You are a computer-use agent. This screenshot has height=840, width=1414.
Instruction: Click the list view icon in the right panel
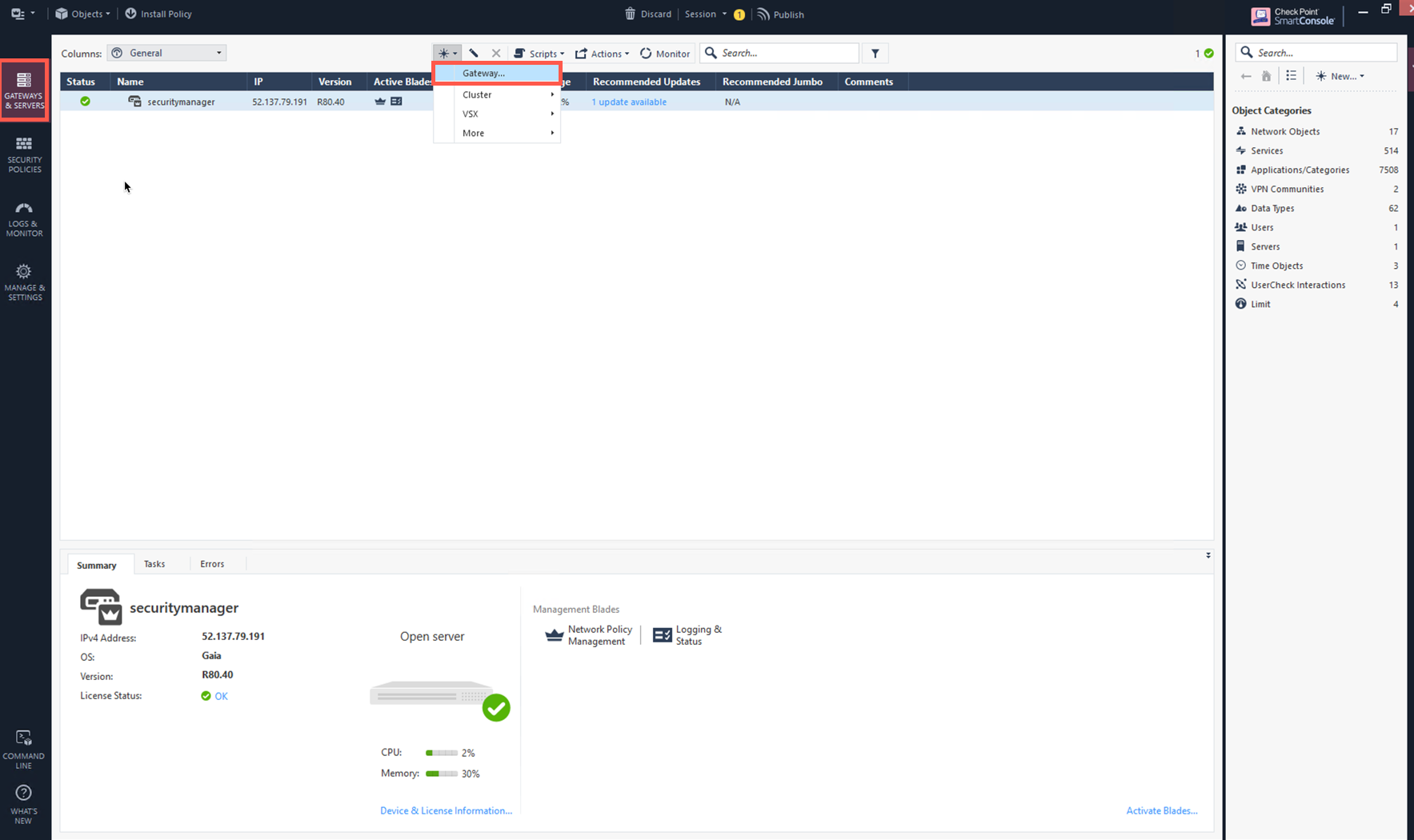1291,76
